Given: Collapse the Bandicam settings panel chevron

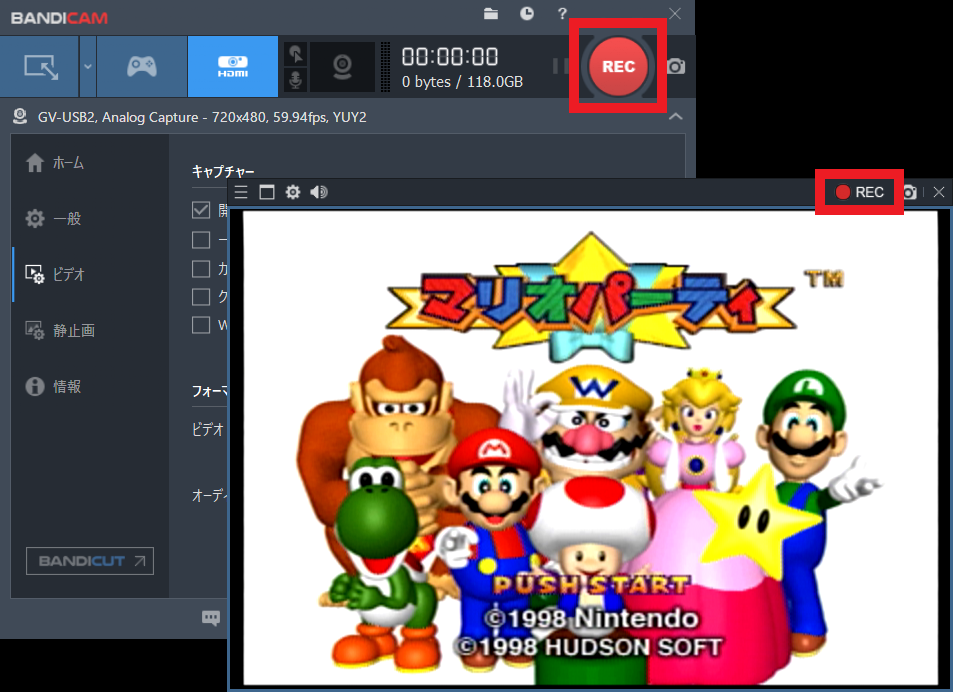Looking at the screenshot, I should (x=675, y=116).
